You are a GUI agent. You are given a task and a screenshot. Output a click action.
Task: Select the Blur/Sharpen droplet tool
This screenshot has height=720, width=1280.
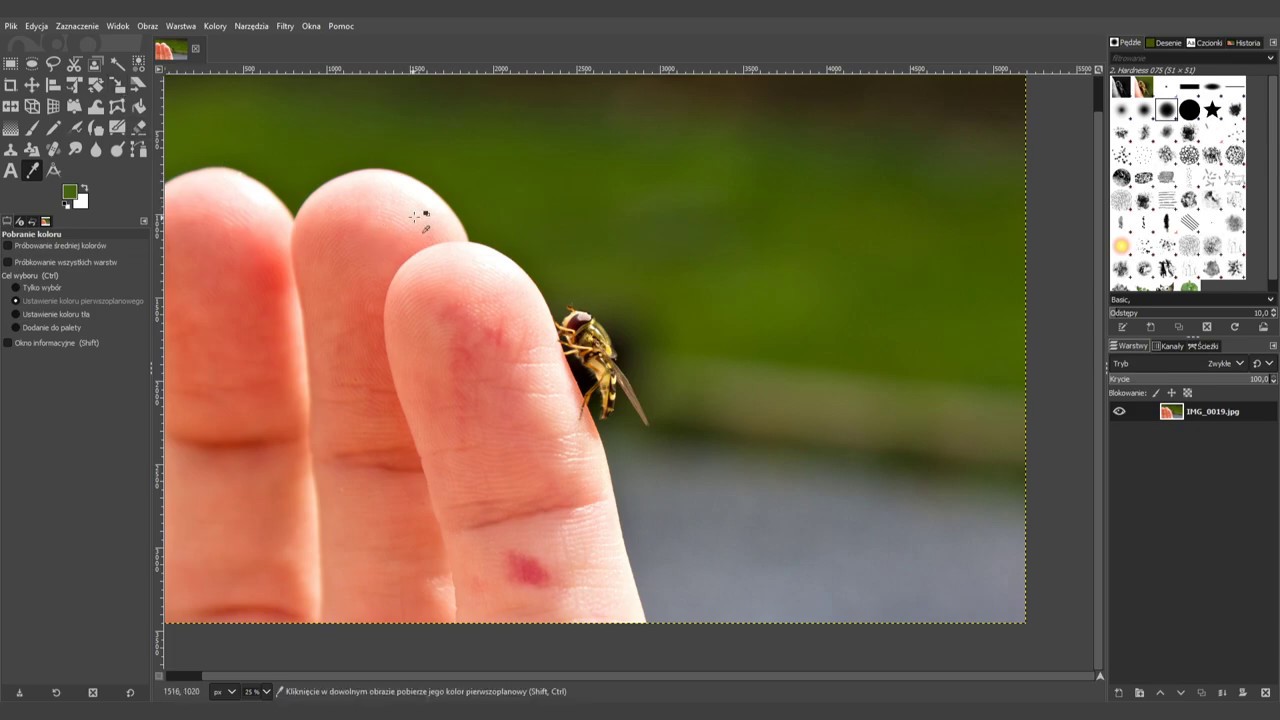96,150
